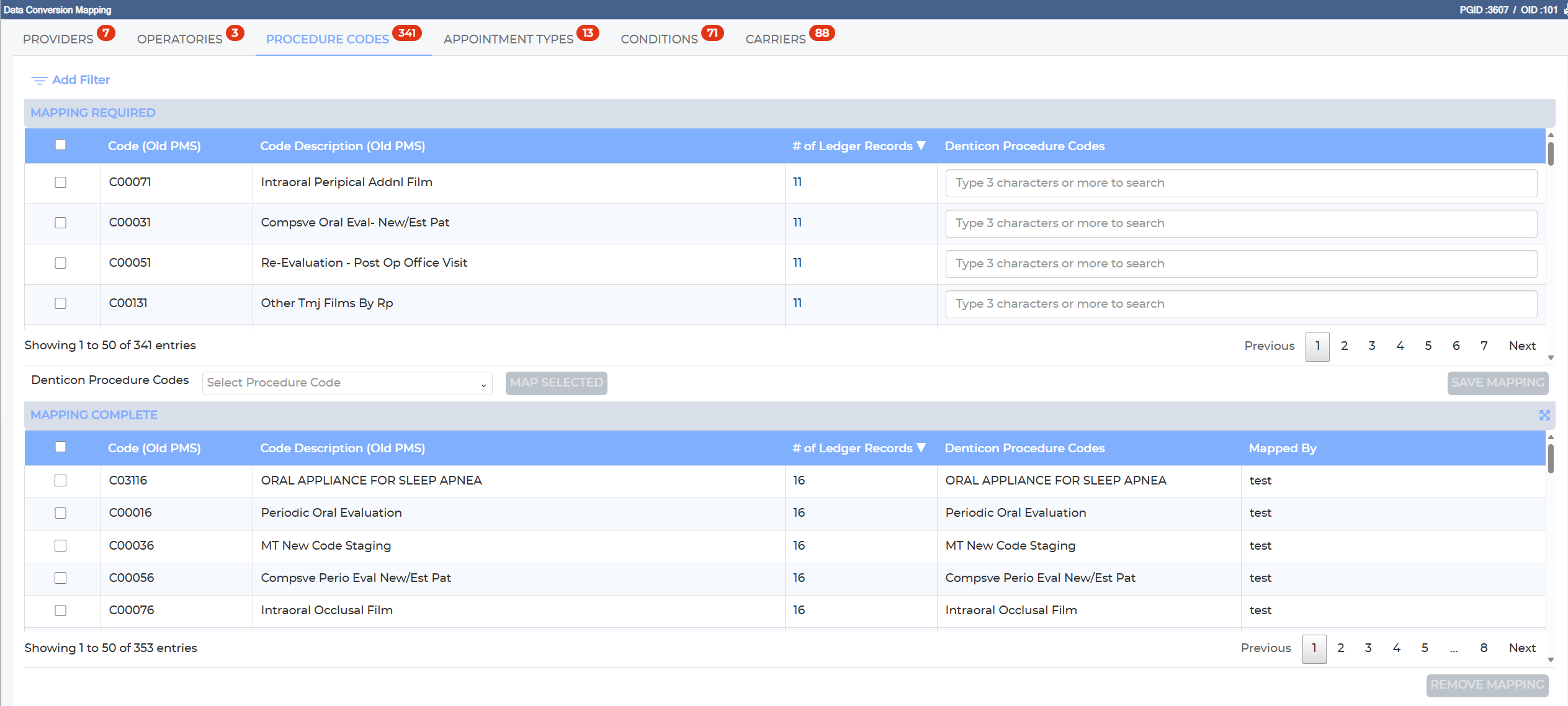The width and height of the screenshot is (1568, 706).
Task: Check the C03116 row checkbox
Action: coord(60,481)
